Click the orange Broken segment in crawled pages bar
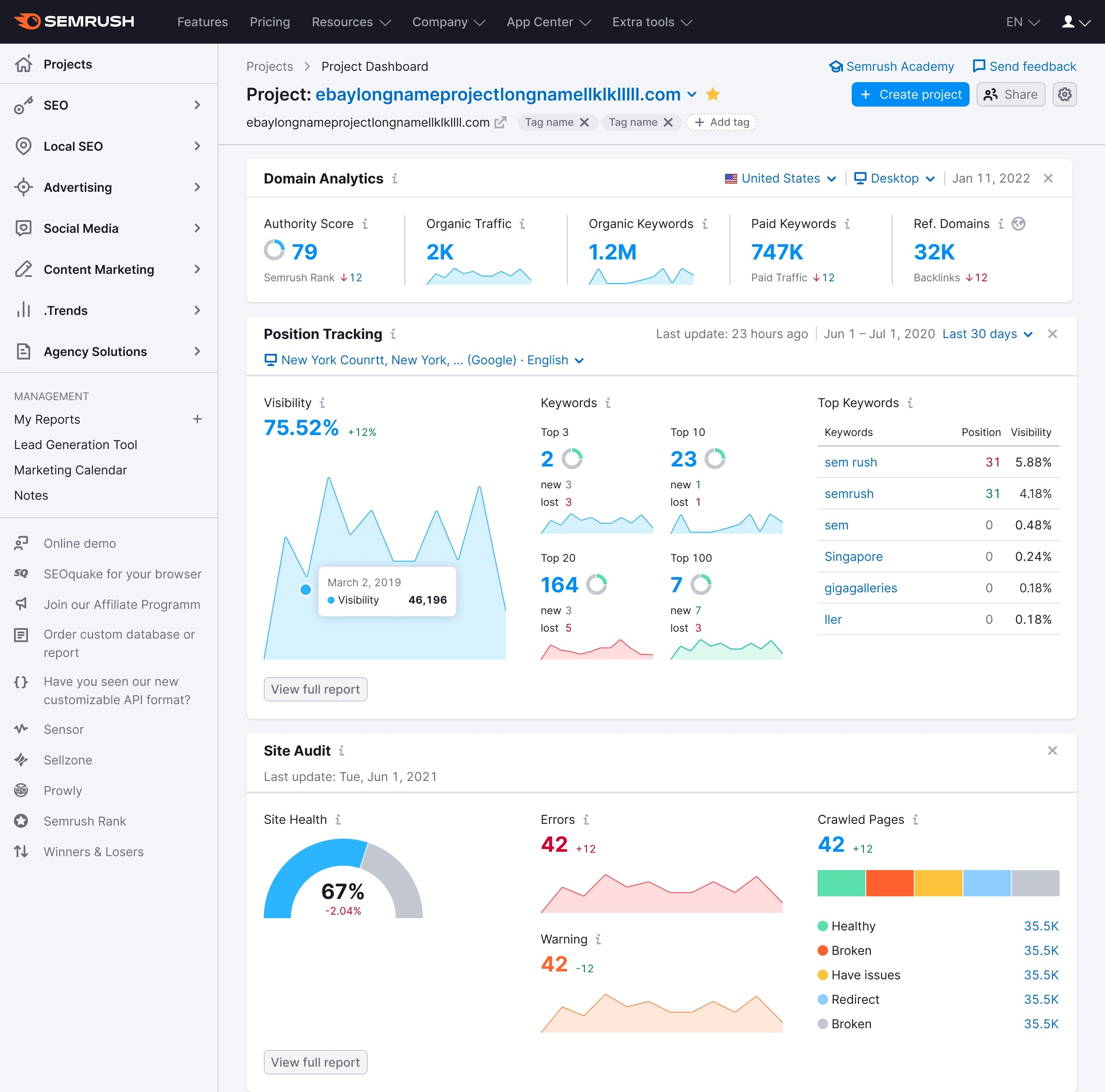 click(x=889, y=883)
